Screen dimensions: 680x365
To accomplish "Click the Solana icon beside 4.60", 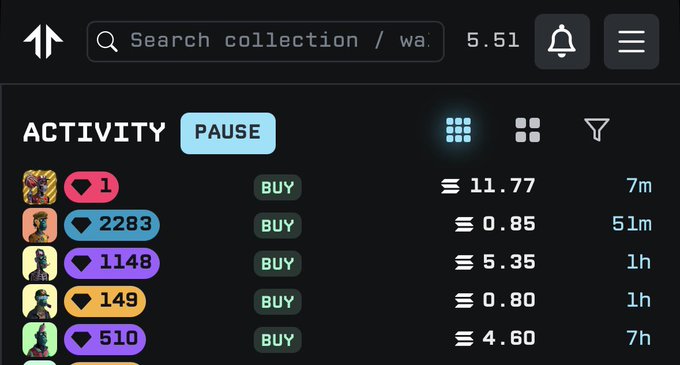I will pos(464,339).
